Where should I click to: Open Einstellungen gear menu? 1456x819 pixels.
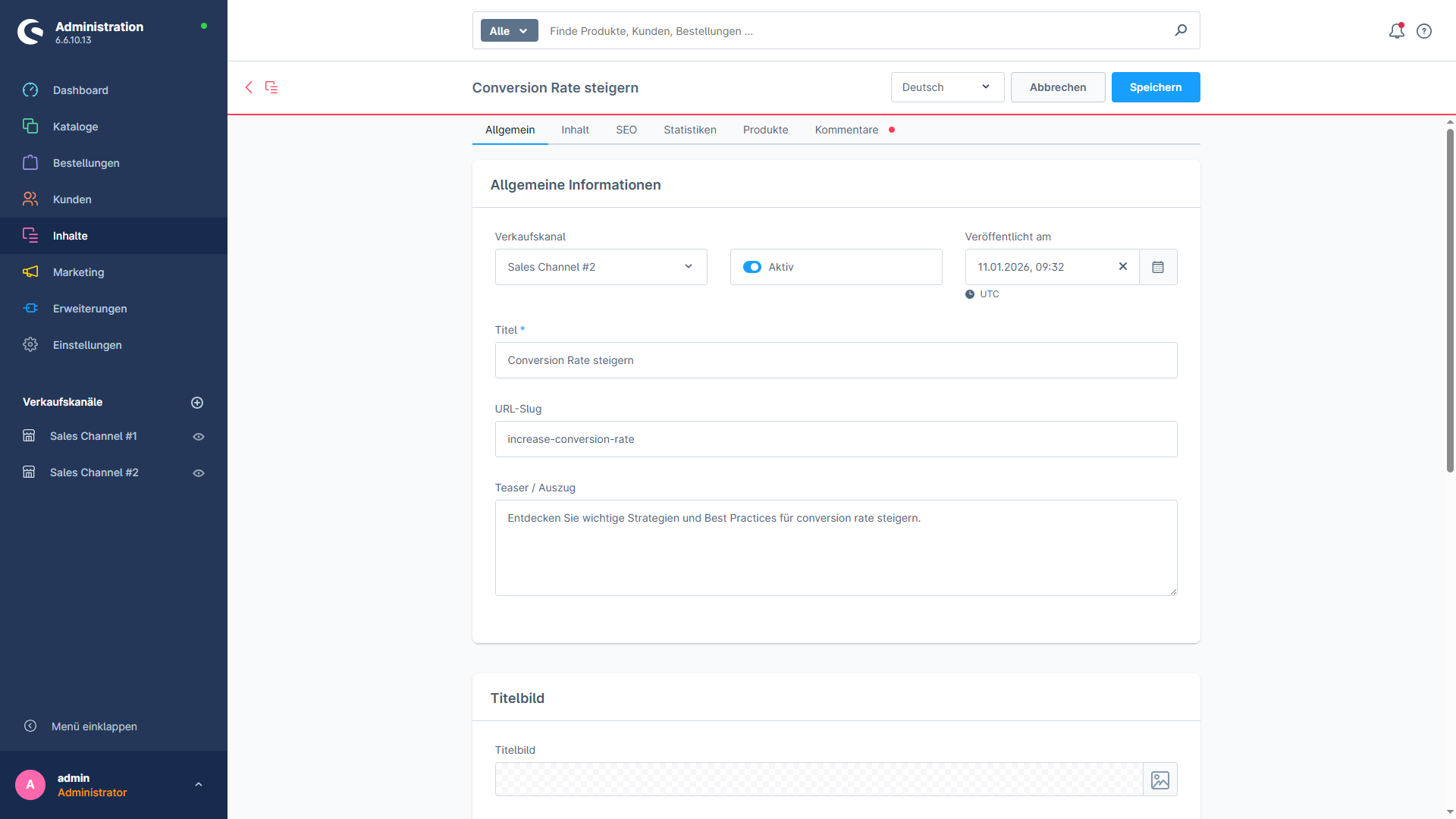(30, 344)
